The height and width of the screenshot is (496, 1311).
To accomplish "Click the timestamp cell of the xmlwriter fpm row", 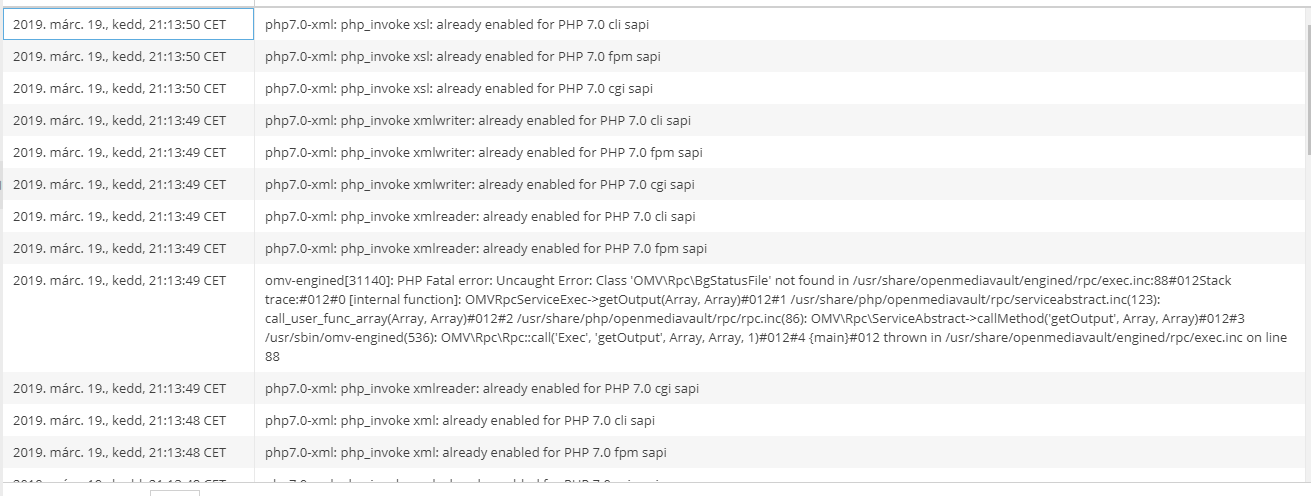I will 128,152.
